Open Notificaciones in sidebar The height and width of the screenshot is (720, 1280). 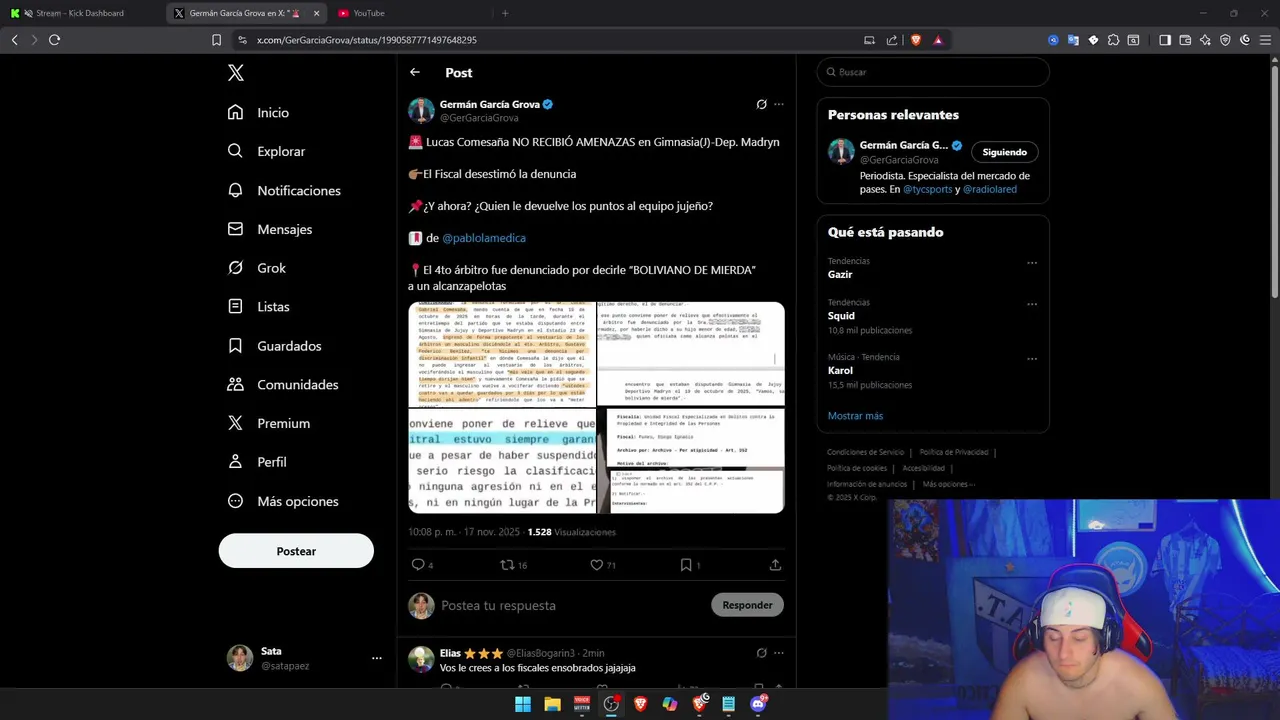(284, 190)
